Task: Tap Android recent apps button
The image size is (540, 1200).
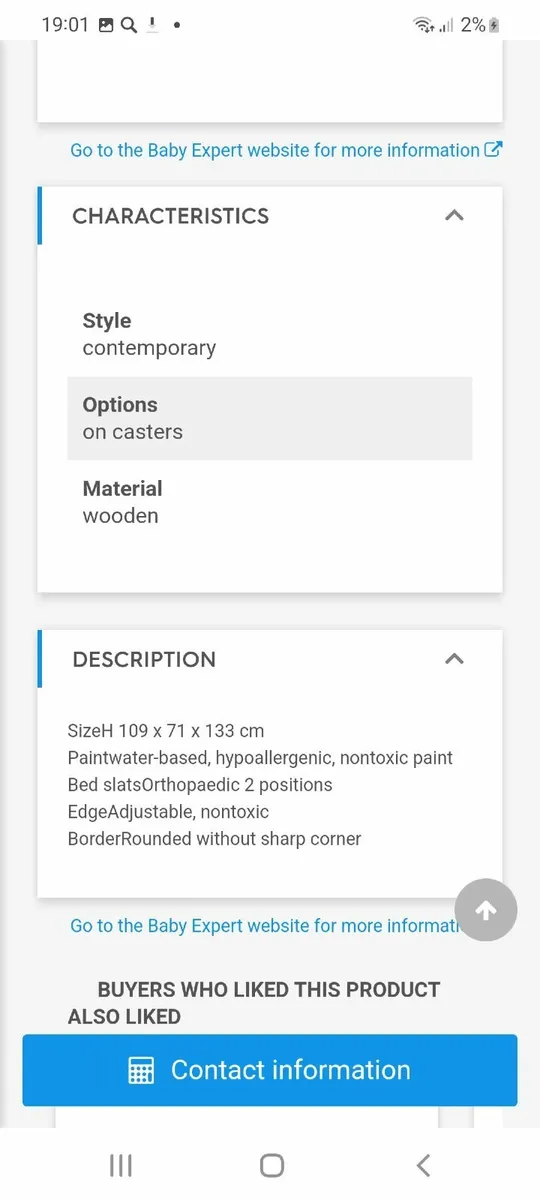Action: click(121, 1165)
